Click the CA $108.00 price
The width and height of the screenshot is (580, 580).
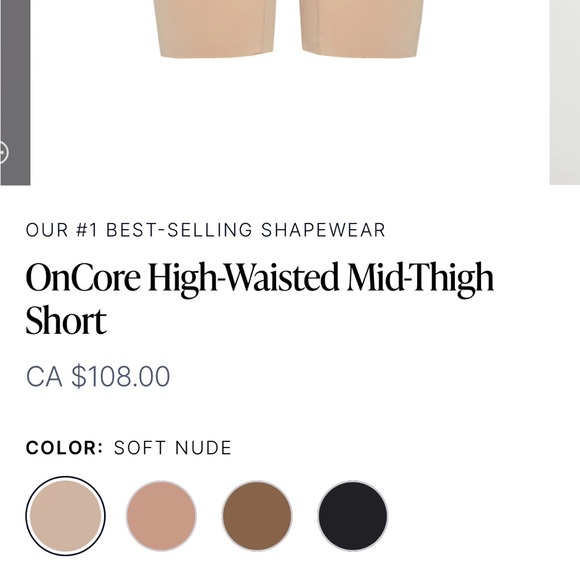pyautogui.click(x=98, y=377)
